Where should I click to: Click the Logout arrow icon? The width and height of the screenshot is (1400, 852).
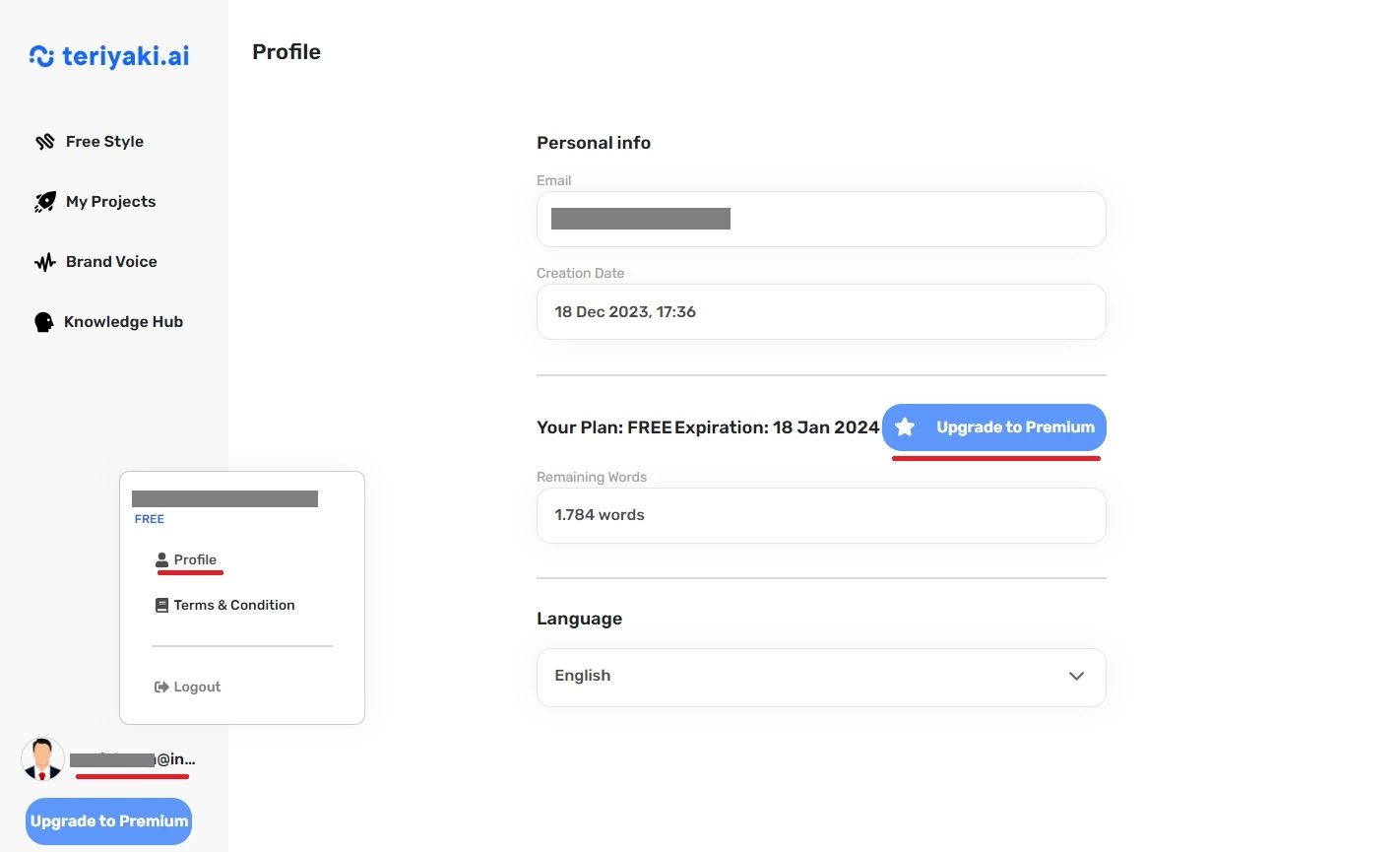click(x=161, y=687)
